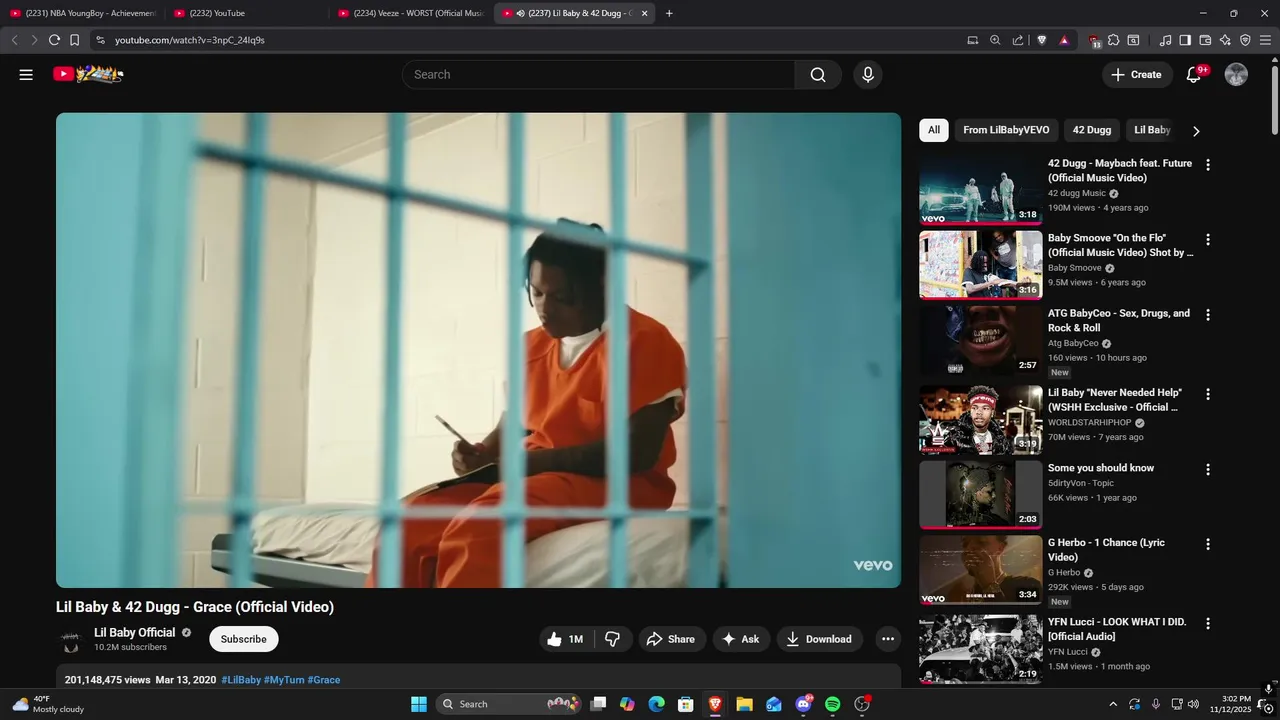Open options for 42 Dugg Maybach video
The image size is (1280, 720).
click(1208, 165)
